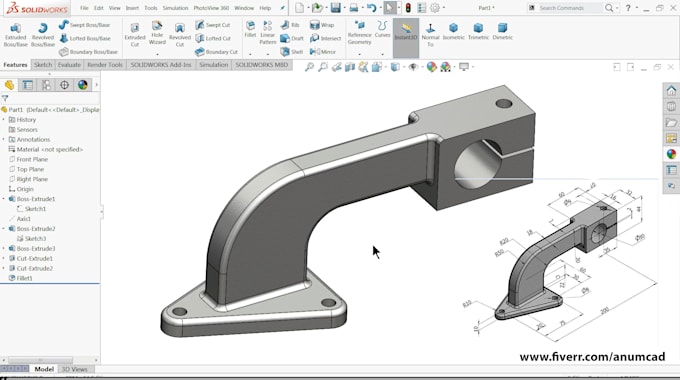Select the Fillet tool
The width and height of the screenshot is (680, 380).
coord(250,29)
